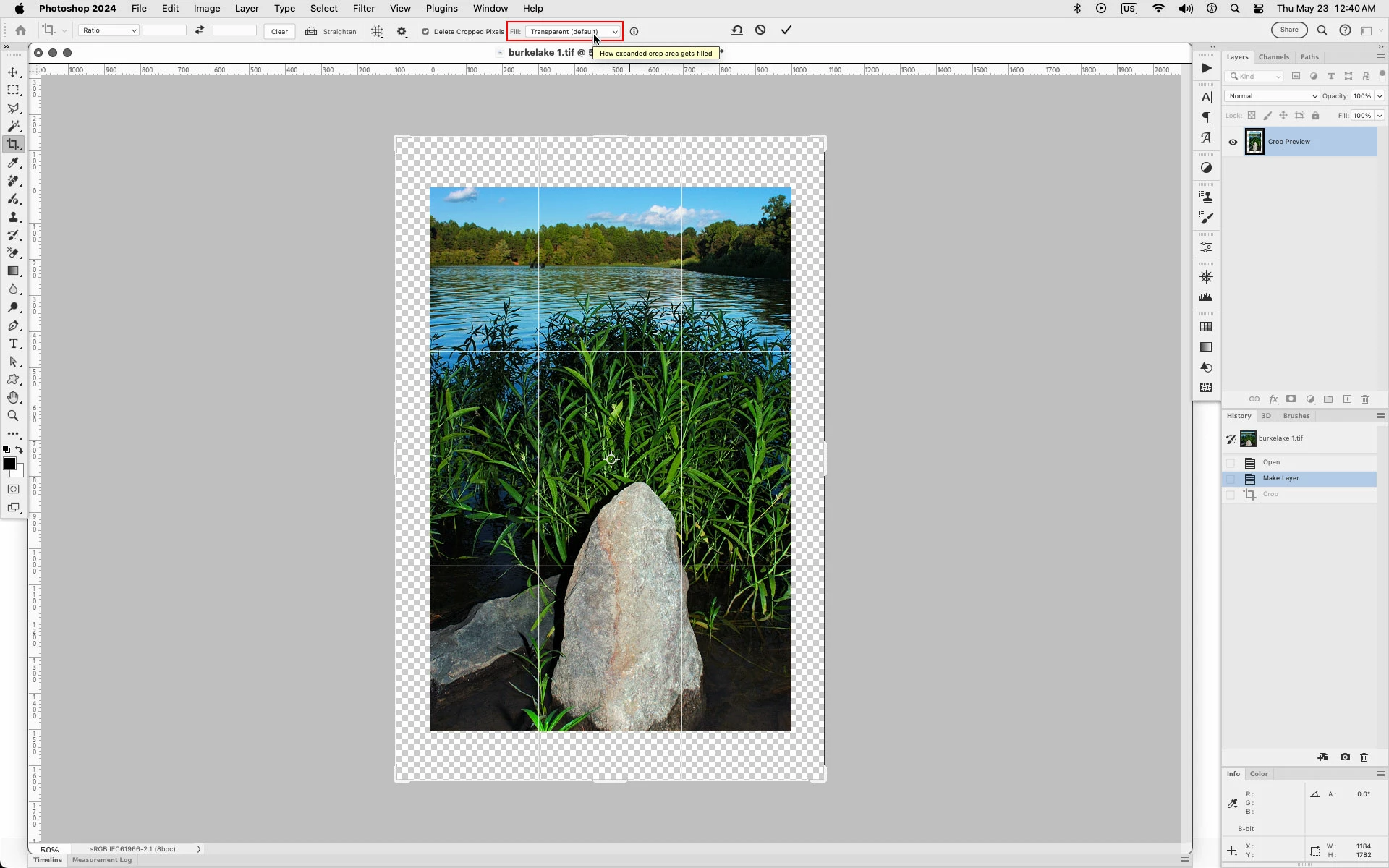Image resolution: width=1389 pixels, height=868 pixels.
Task: Click the Clear button
Action: point(279,31)
